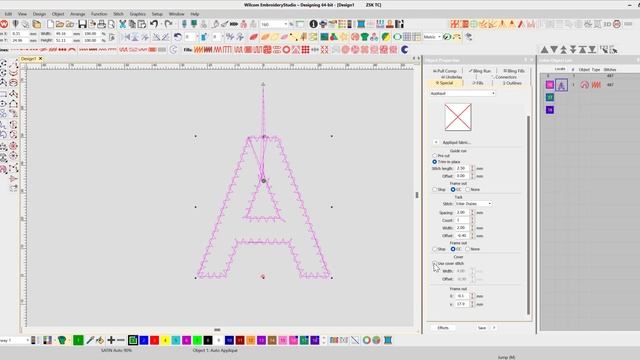Click the Width input field in top toolbar

tap(63, 33)
